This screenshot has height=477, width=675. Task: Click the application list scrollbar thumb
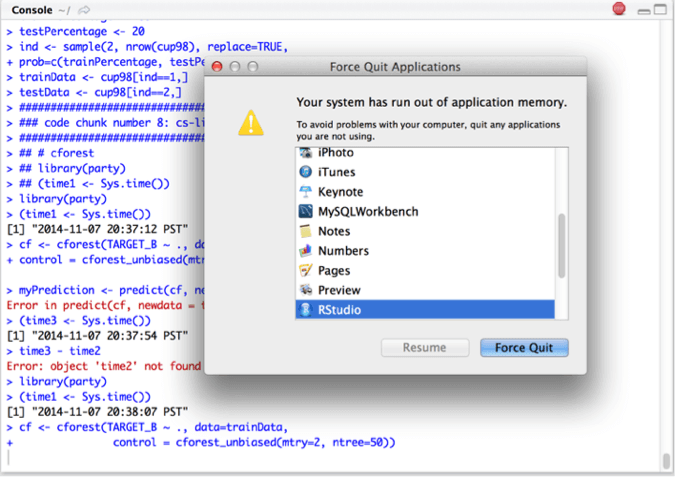tap(561, 246)
